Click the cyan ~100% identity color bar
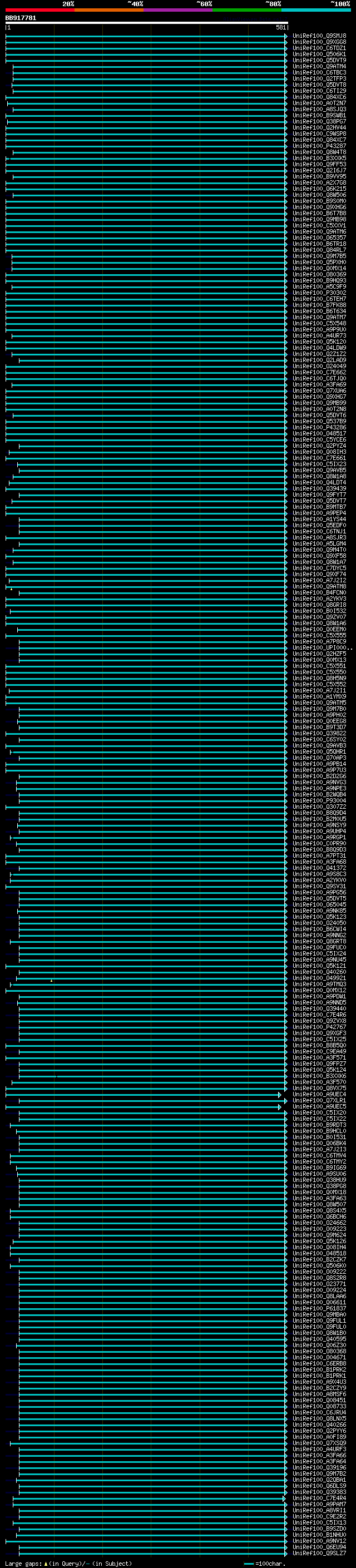The image size is (356, 1568). tap(316, 10)
